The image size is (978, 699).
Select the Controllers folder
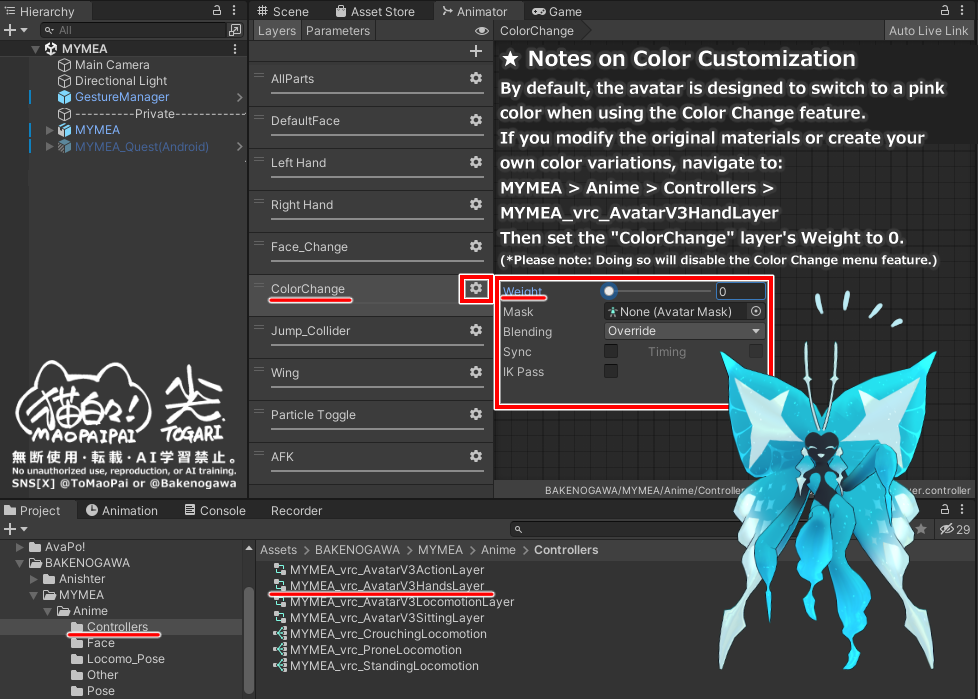pos(117,627)
